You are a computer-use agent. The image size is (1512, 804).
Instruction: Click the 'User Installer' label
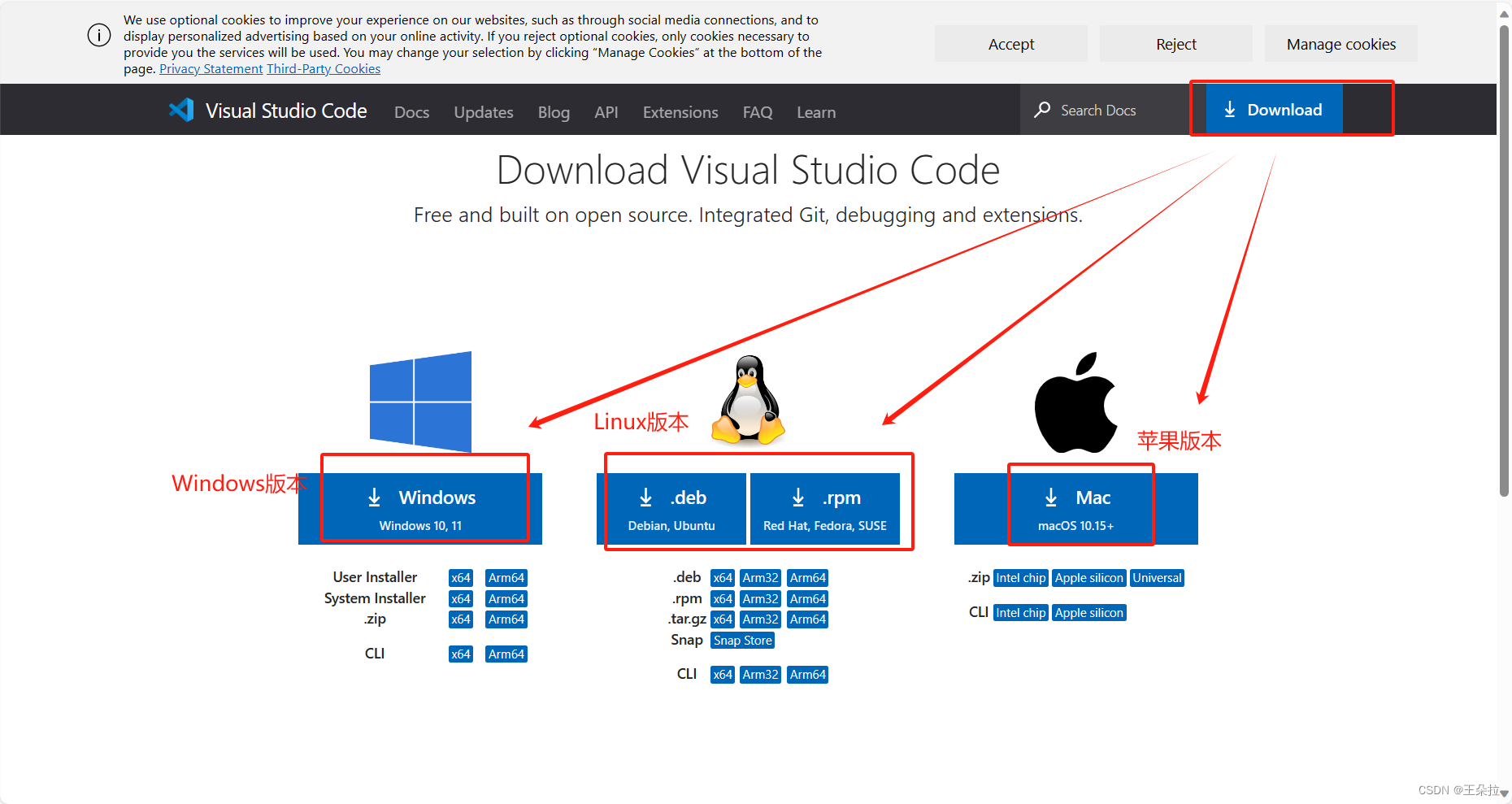[375, 577]
